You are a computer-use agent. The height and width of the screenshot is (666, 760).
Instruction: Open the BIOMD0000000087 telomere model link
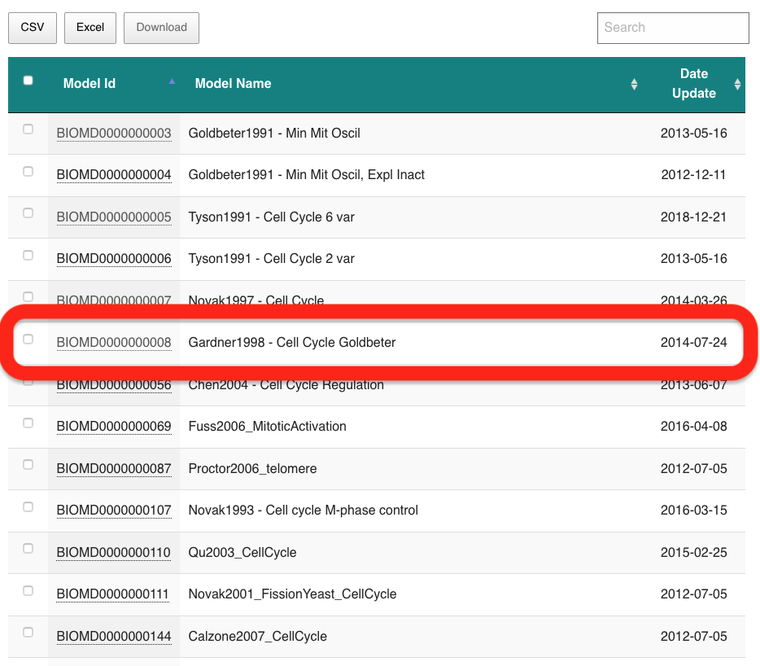[114, 468]
